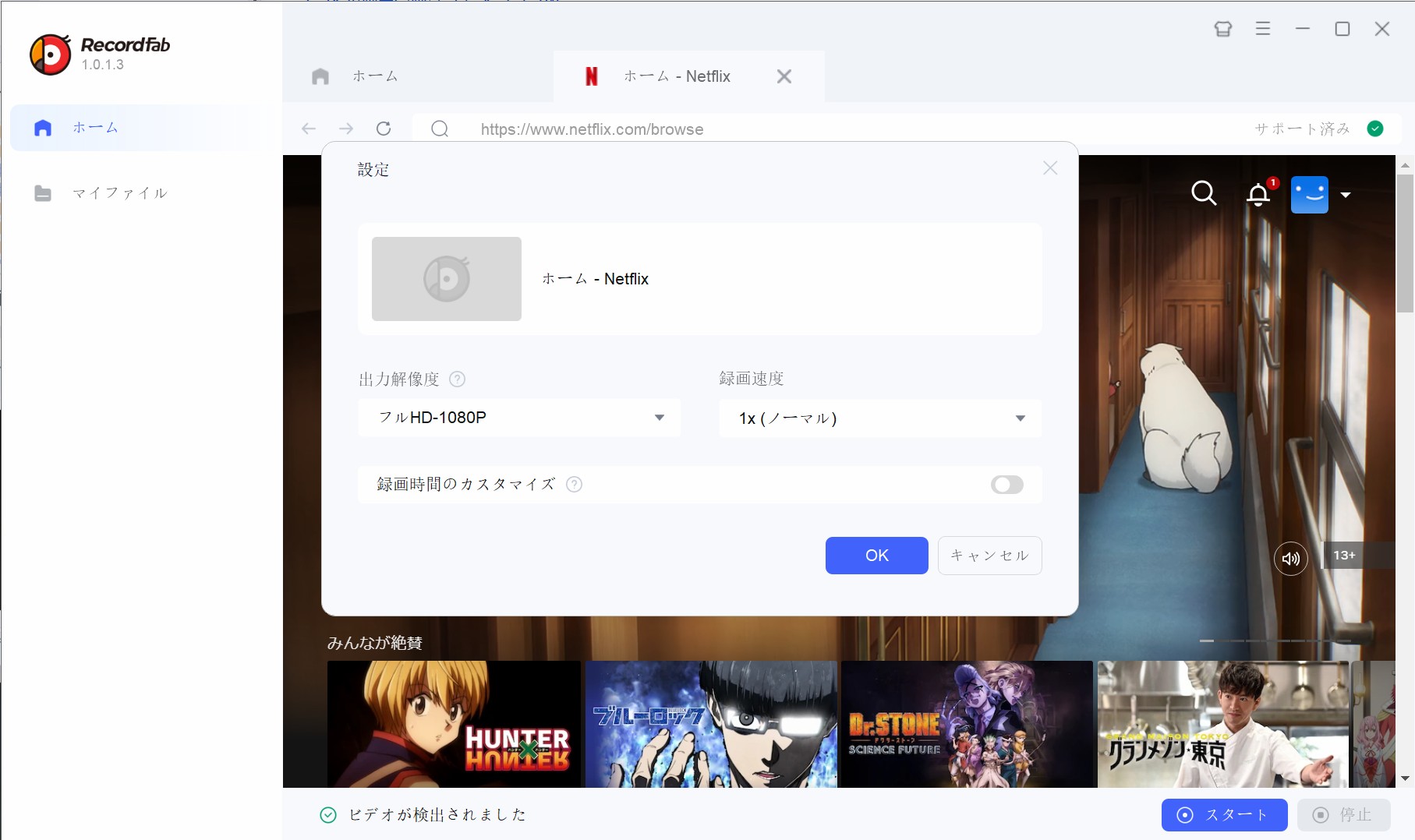Go forward with the browser forward arrow
Image resolution: width=1415 pixels, height=840 pixels.
(346, 129)
